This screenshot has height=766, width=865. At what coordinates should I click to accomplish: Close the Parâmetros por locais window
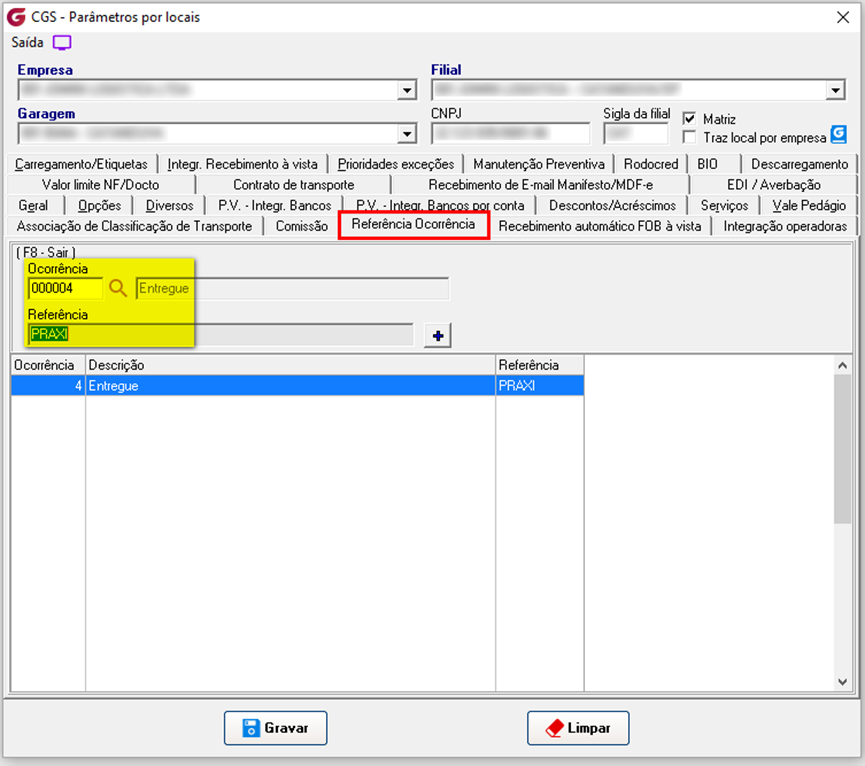842,17
